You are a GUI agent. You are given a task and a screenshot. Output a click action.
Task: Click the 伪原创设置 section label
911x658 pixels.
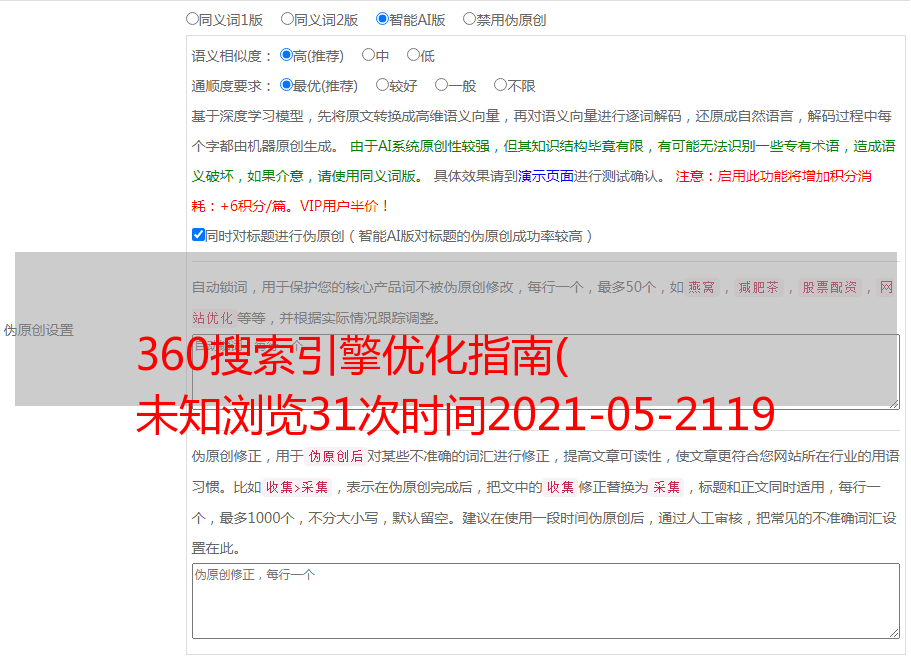tap(38, 330)
